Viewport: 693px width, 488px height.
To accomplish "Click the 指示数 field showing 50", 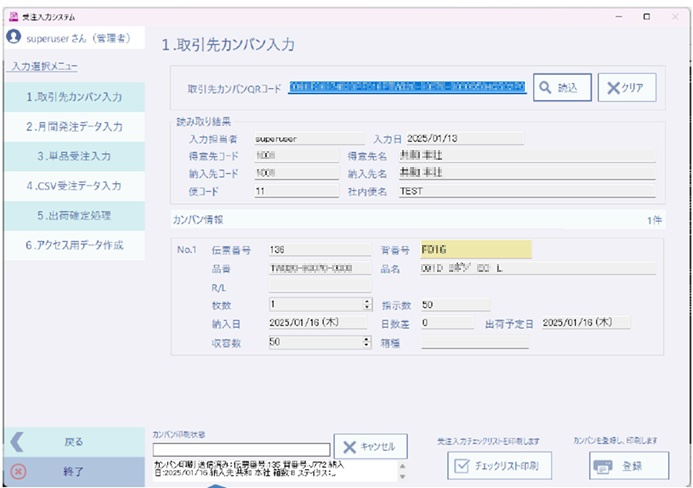I will pyautogui.click(x=456, y=305).
